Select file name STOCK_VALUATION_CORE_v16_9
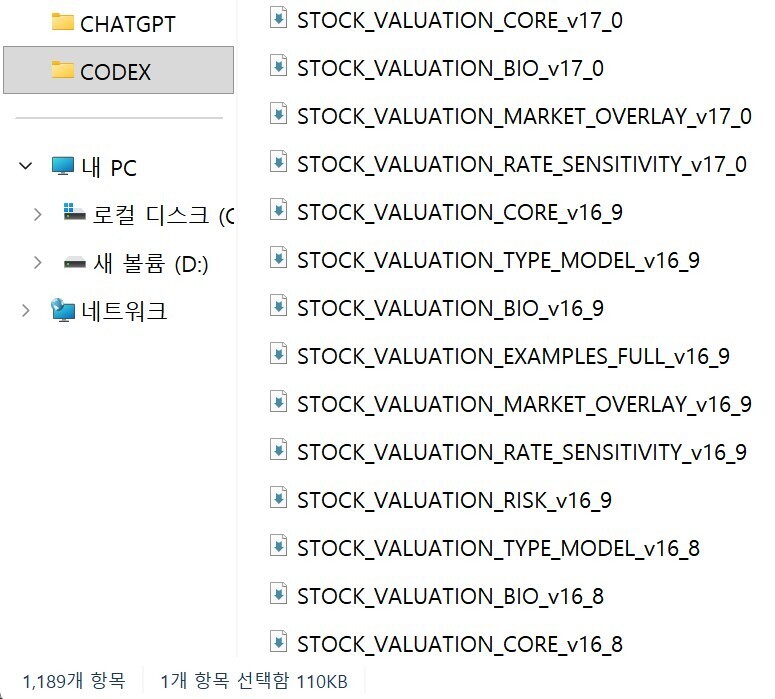This screenshot has width=775, height=699. click(460, 213)
